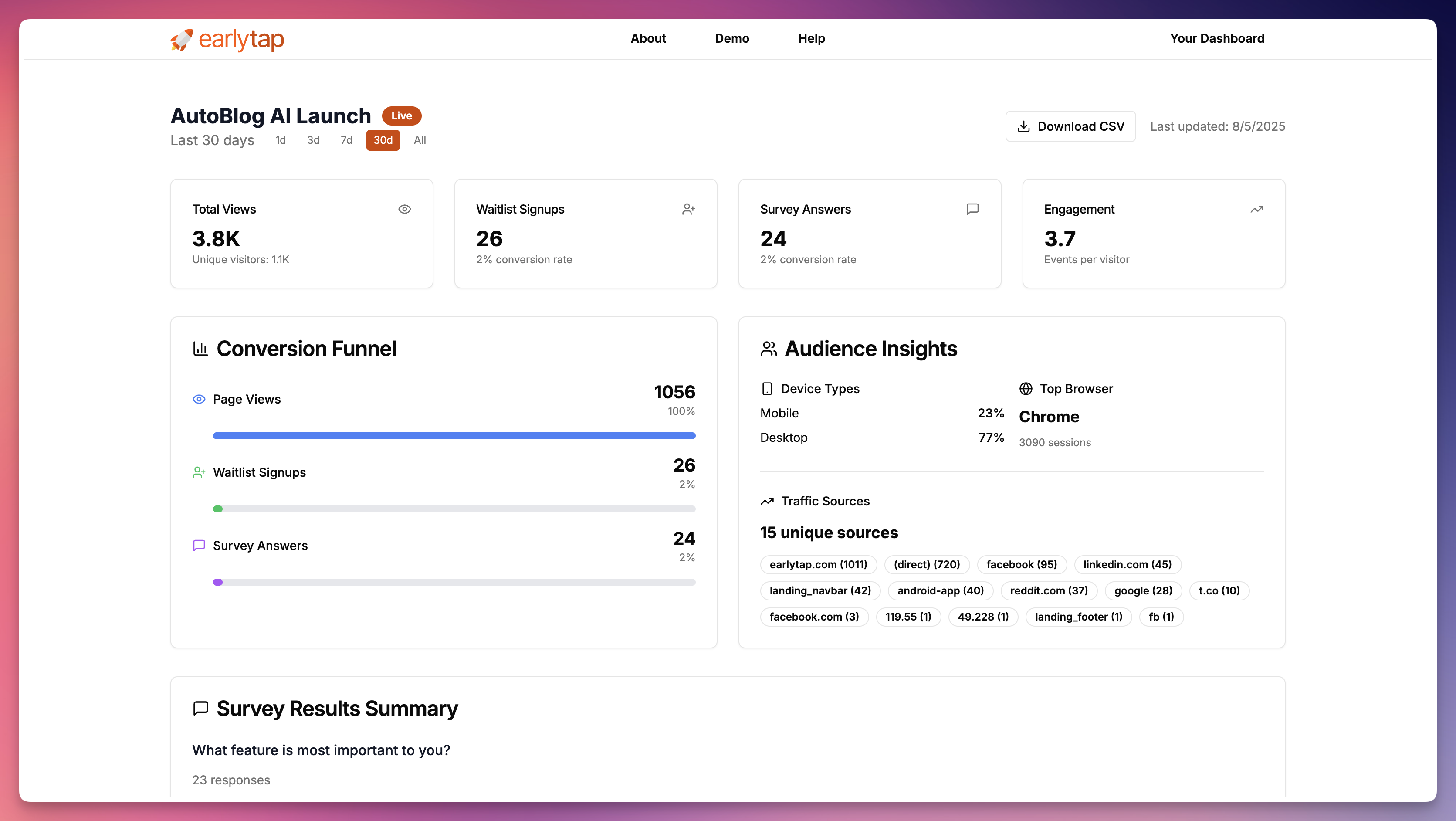The height and width of the screenshot is (821, 1456).
Task: Click the facebook.com (3) source chip
Action: (814, 617)
